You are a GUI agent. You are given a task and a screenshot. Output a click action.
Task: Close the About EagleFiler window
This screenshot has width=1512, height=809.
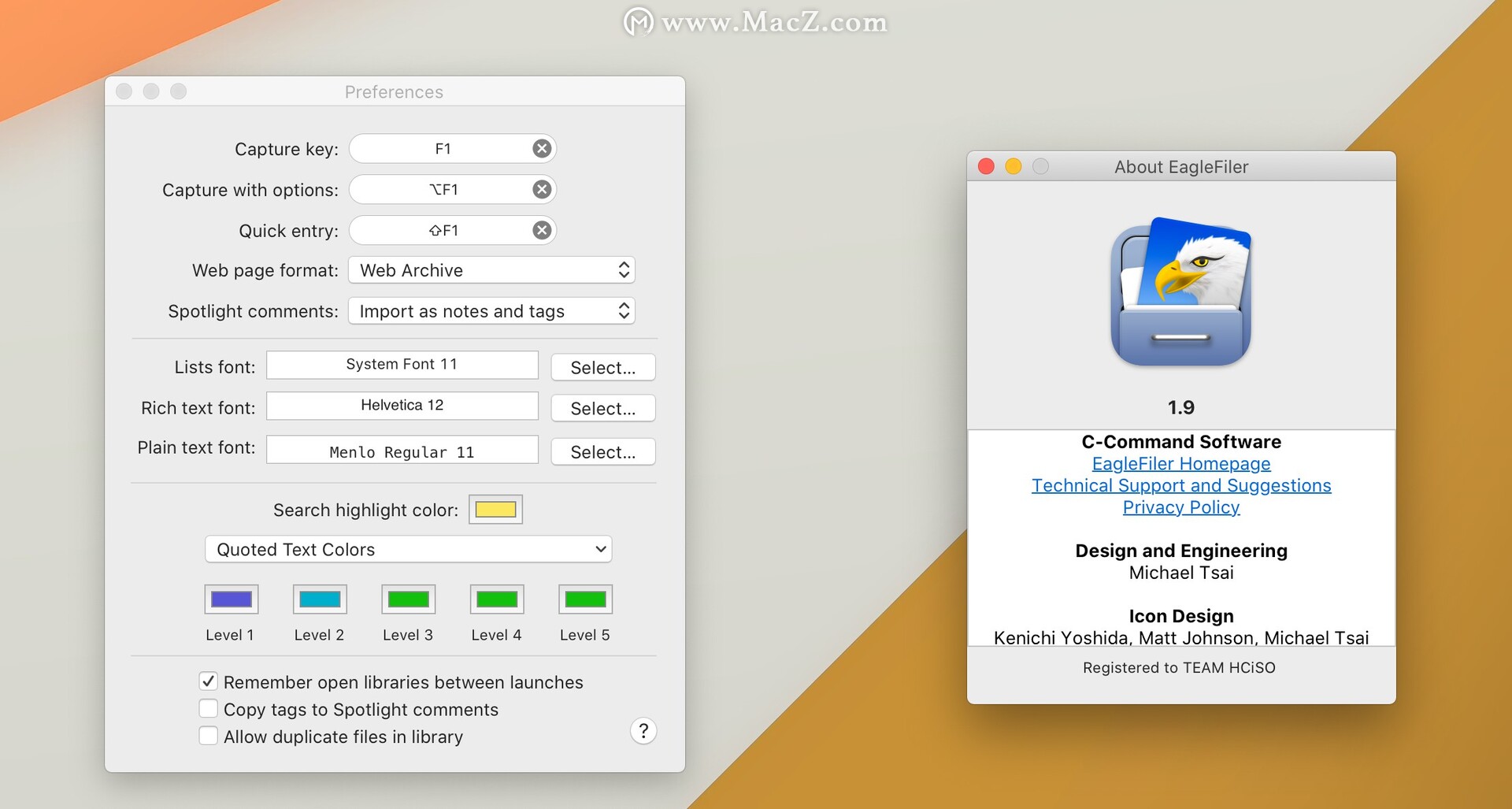[x=986, y=166]
